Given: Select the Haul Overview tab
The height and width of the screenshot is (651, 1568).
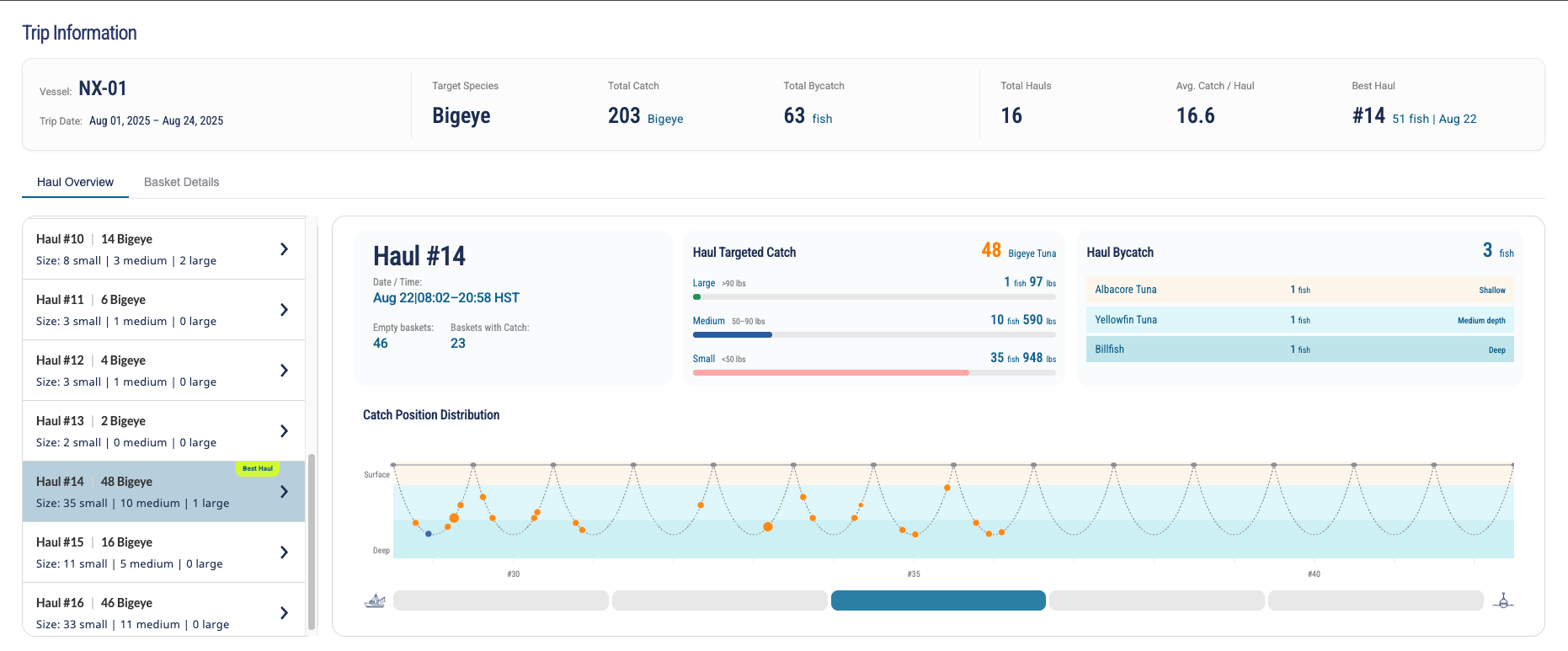Looking at the screenshot, I should 75,182.
